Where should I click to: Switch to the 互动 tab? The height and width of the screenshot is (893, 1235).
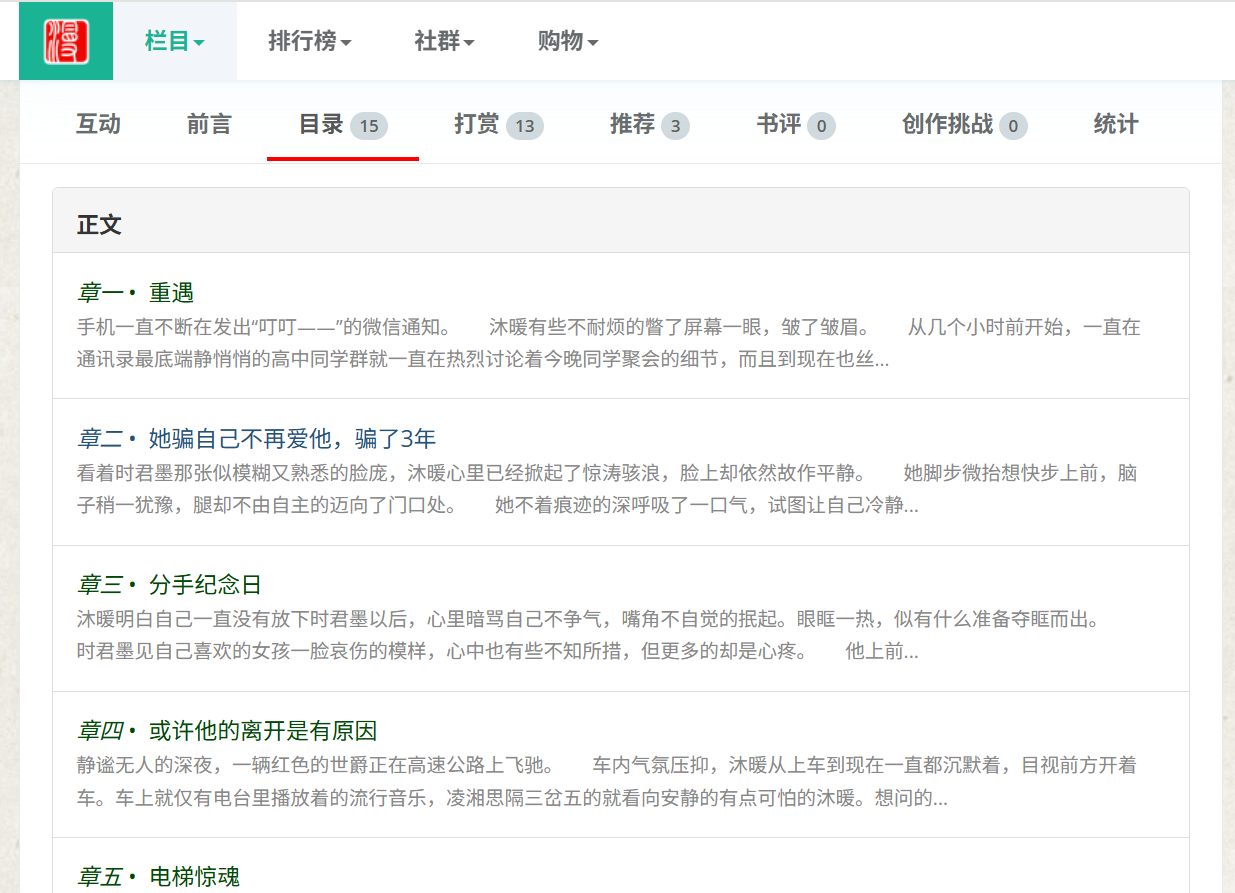(99, 124)
